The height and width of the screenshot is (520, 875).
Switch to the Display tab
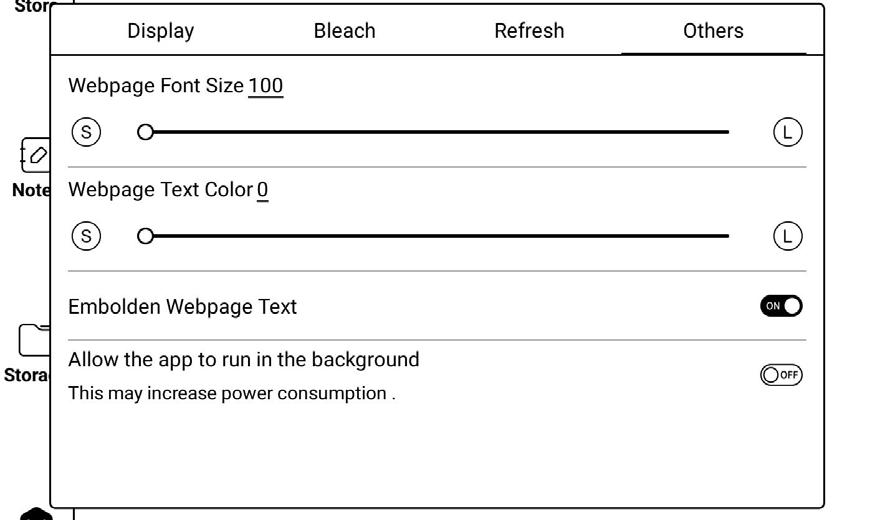(160, 31)
